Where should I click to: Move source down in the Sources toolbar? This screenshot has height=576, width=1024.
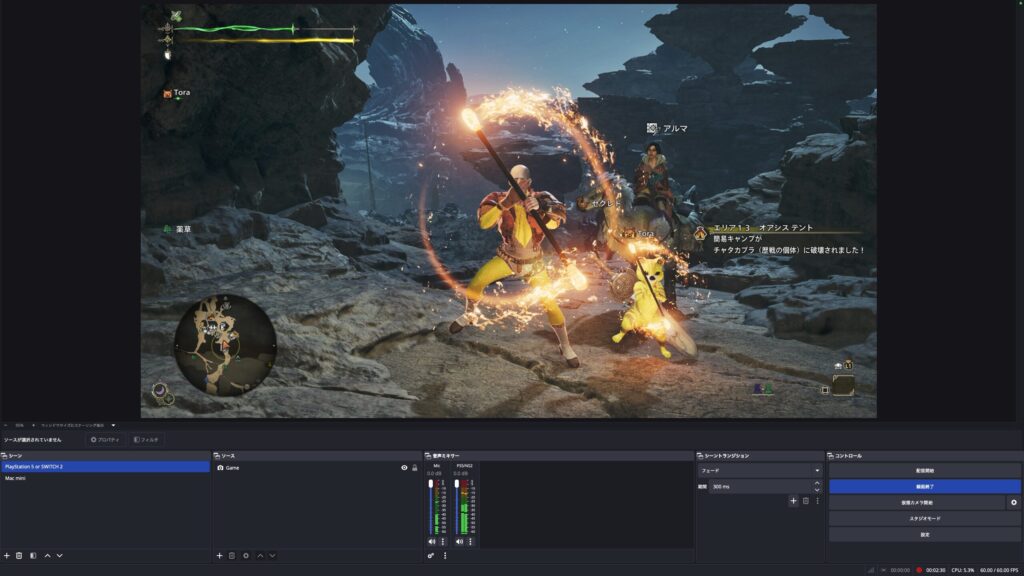pyautogui.click(x=272, y=556)
